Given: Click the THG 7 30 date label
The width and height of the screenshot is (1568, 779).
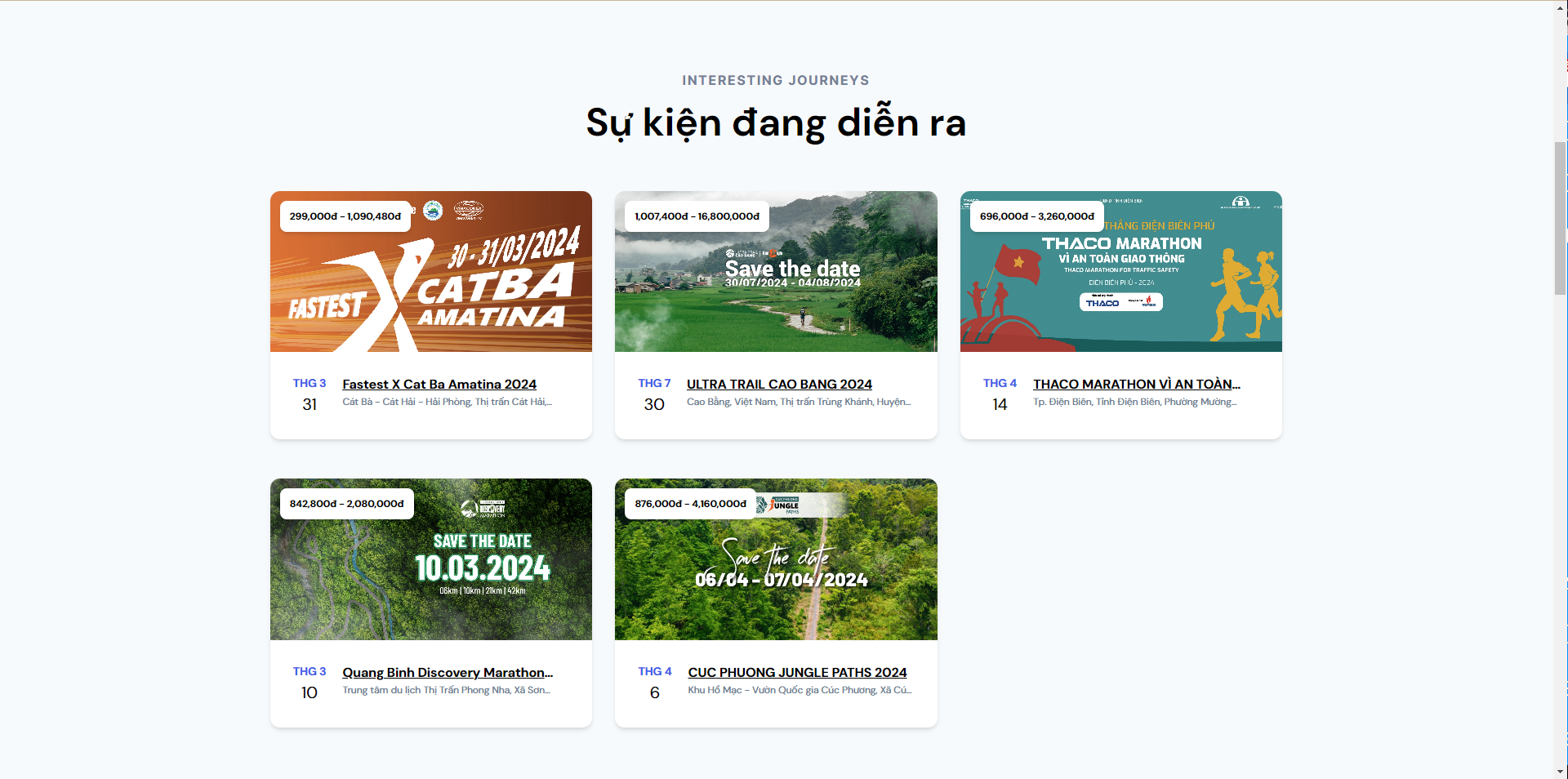Looking at the screenshot, I should [654, 394].
